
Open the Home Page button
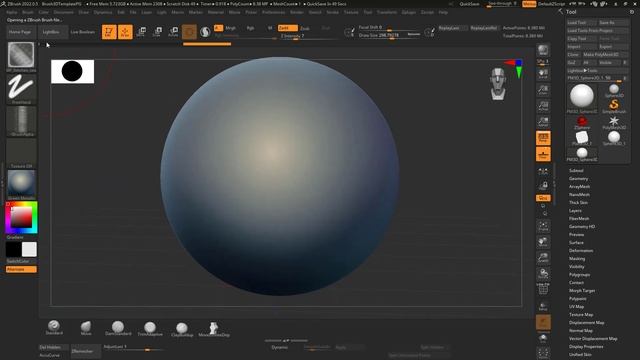click(x=20, y=32)
